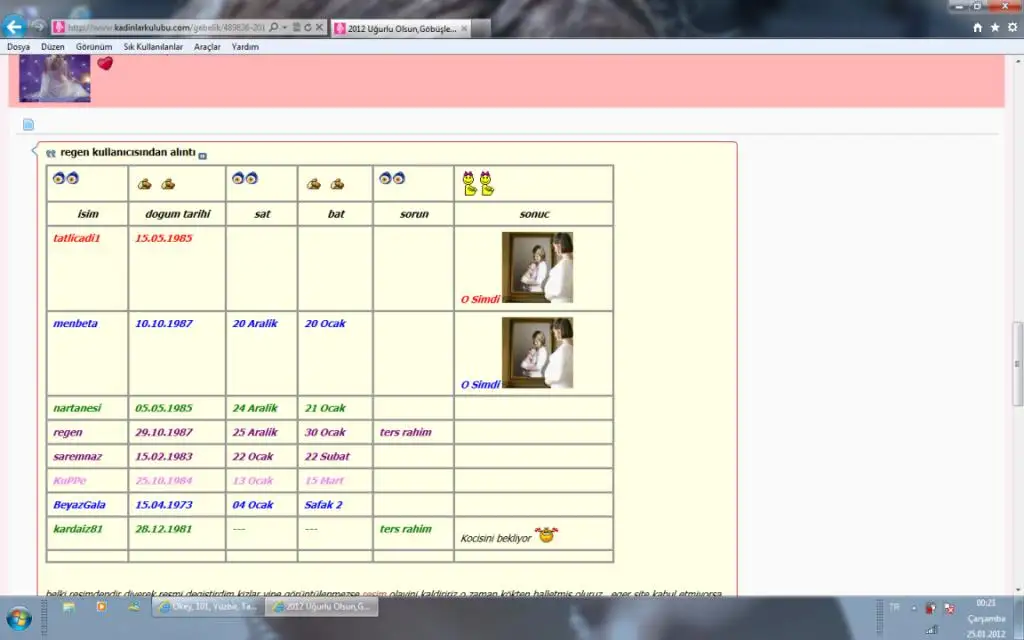Open the media player taskbar icon

[x=101, y=607]
